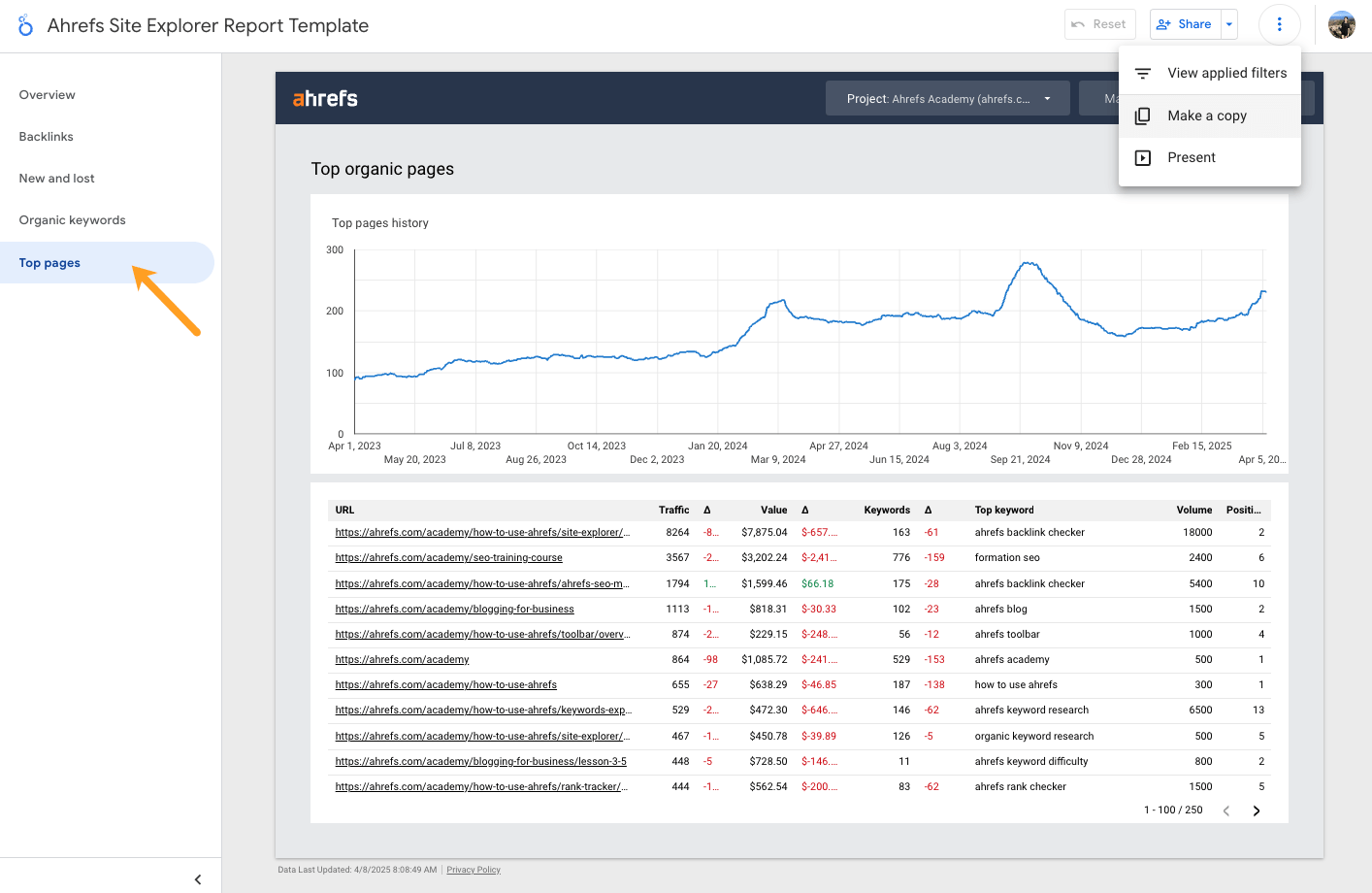Image resolution: width=1372 pixels, height=893 pixels.
Task: Click the Looker Studio logo
Action: tap(25, 24)
